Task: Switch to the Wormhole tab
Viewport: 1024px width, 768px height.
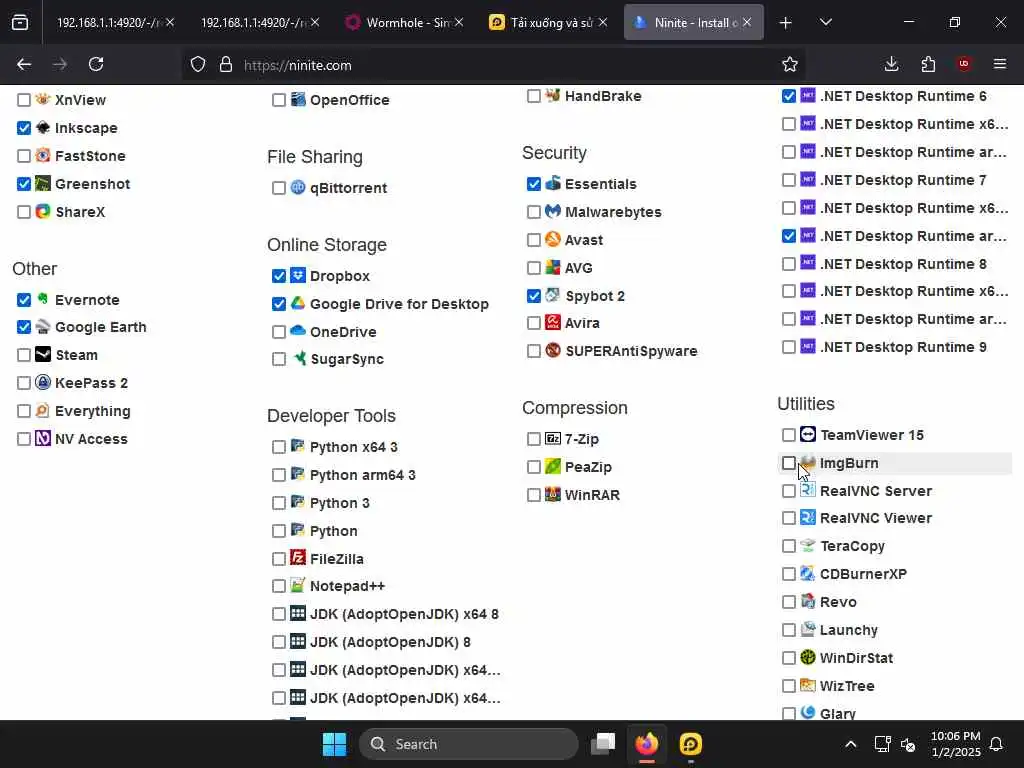Action: [405, 22]
